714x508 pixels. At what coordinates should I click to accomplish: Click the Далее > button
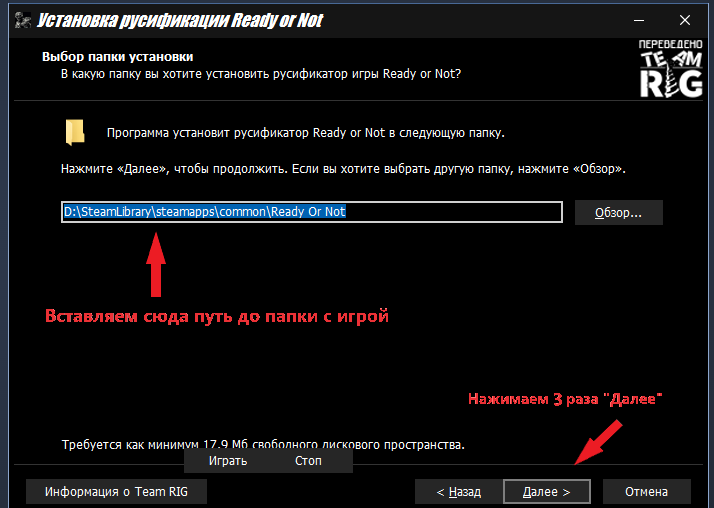tap(546, 492)
